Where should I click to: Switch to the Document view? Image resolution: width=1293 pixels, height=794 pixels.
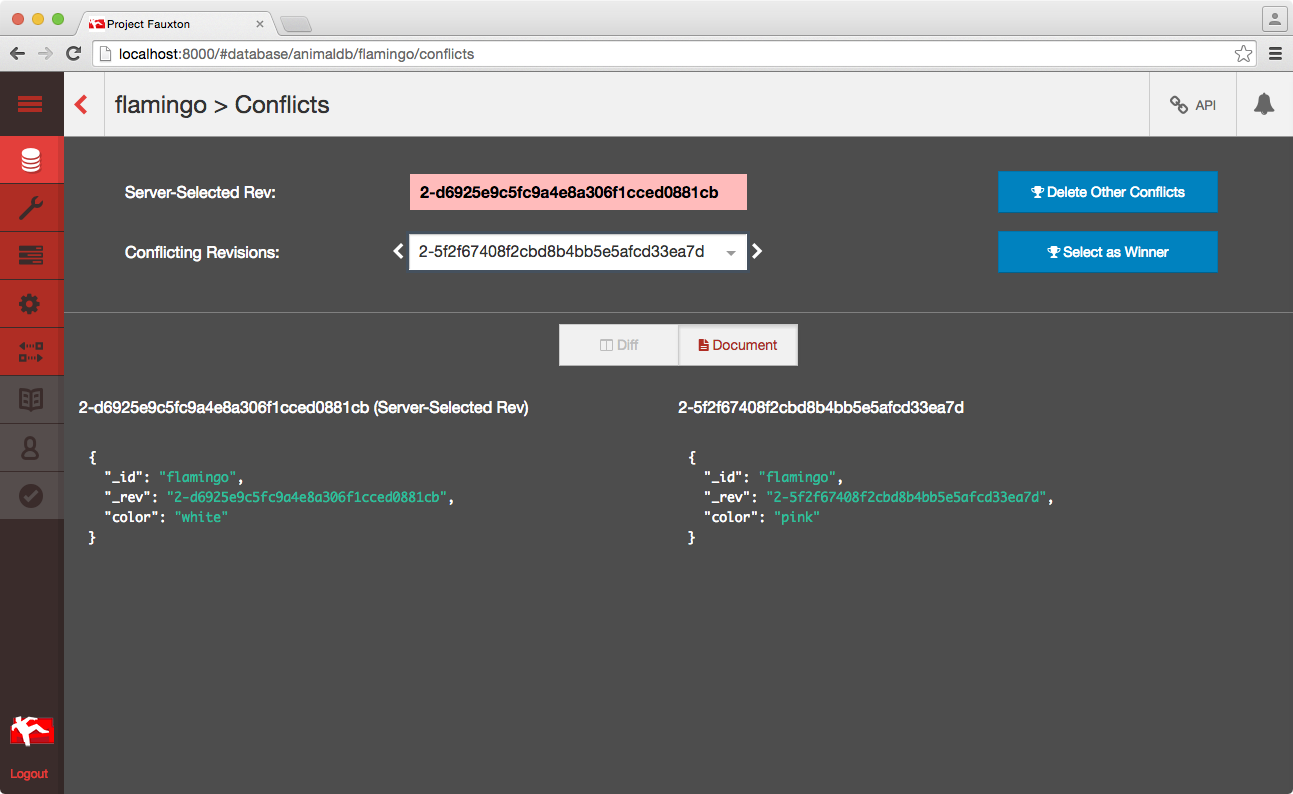[x=737, y=345]
